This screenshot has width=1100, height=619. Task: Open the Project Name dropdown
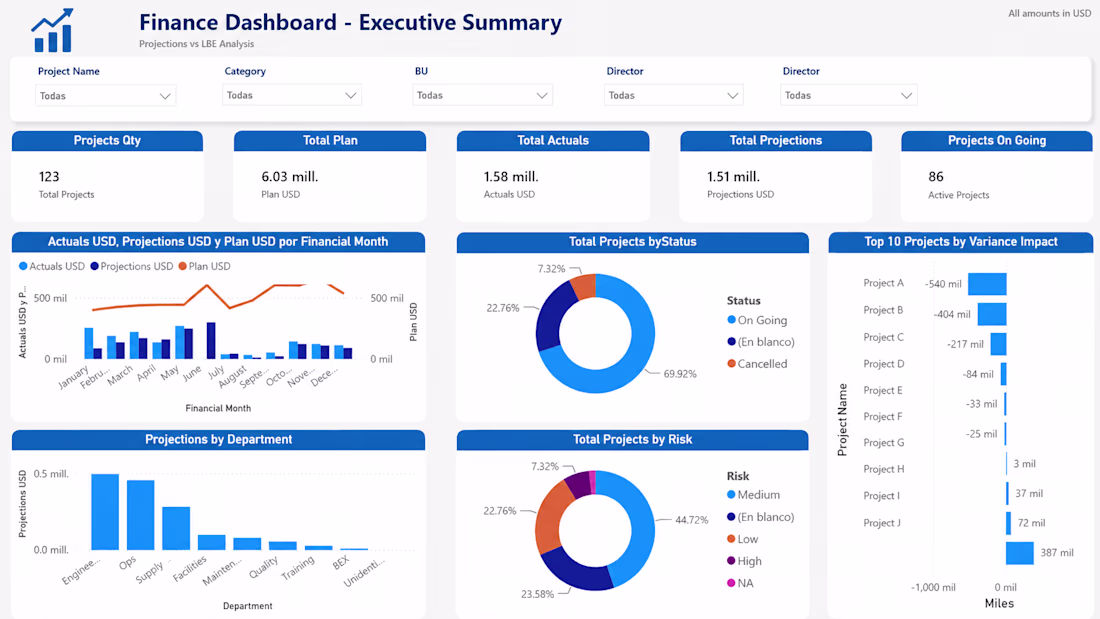pos(105,95)
